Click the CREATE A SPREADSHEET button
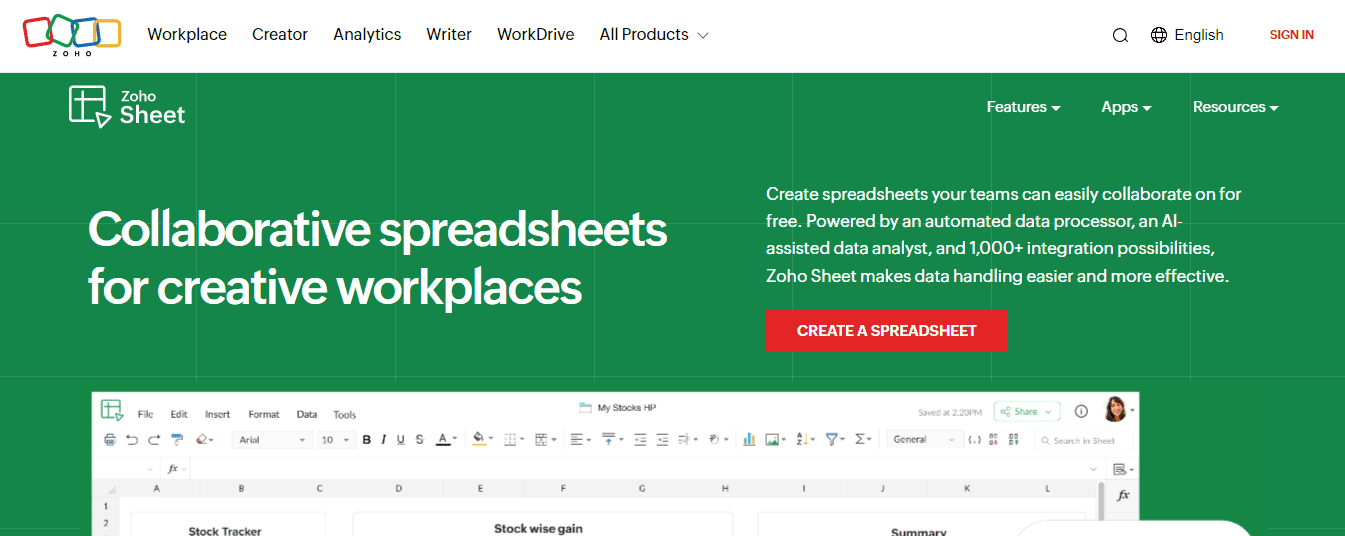This screenshot has height=536, width=1345. pyautogui.click(x=887, y=331)
